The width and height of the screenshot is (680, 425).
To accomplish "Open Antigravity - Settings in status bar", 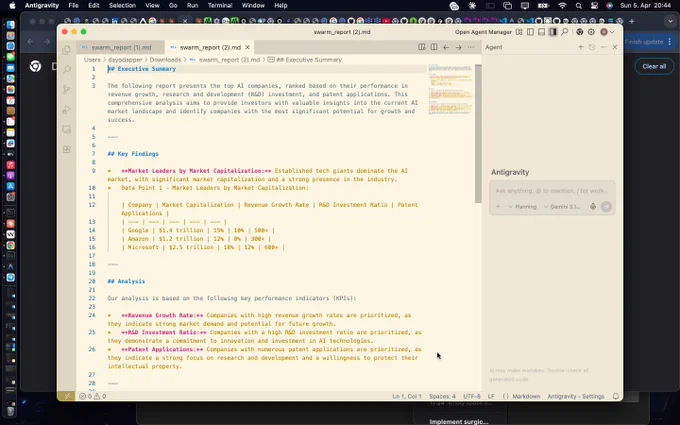I will pos(575,396).
